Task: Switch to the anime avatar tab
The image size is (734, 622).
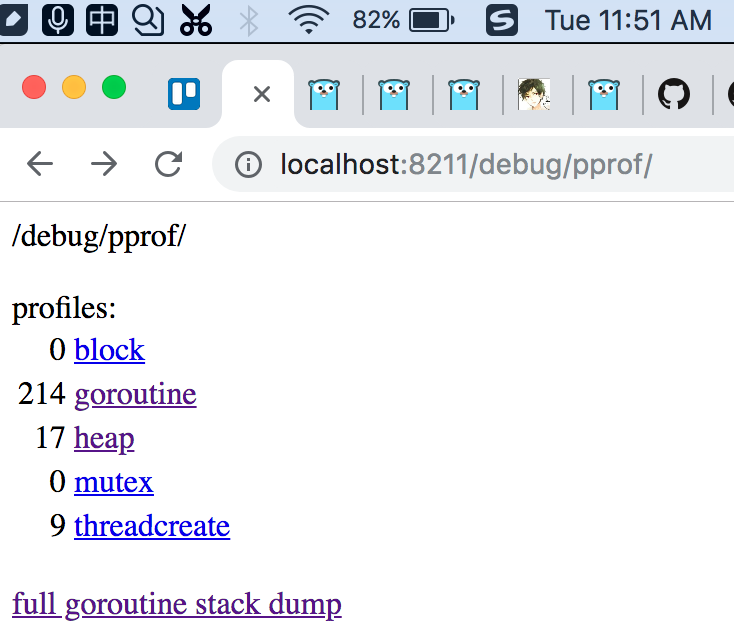Action: pyautogui.click(x=534, y=95)
